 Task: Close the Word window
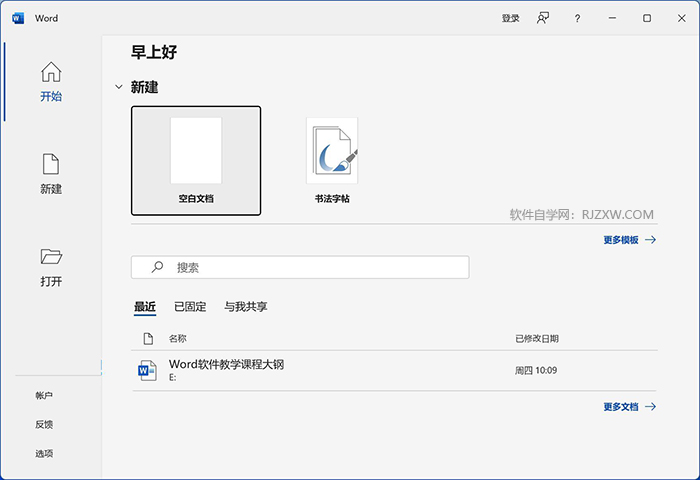[681, 18]
